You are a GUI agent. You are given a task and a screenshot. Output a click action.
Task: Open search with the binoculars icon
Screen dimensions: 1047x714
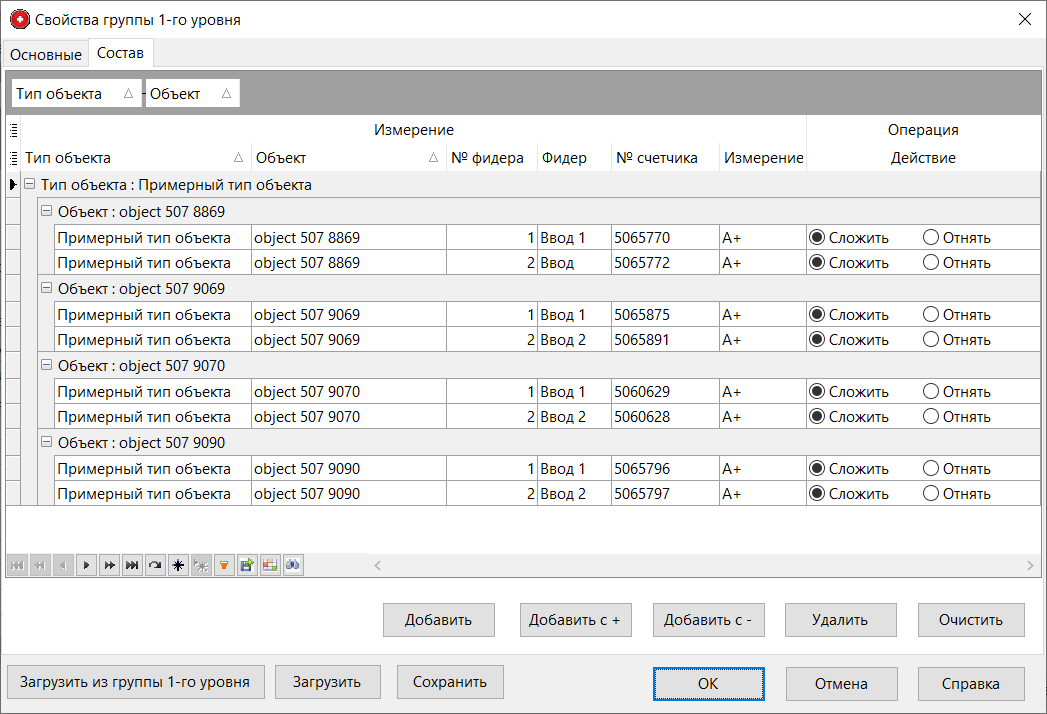293,566
